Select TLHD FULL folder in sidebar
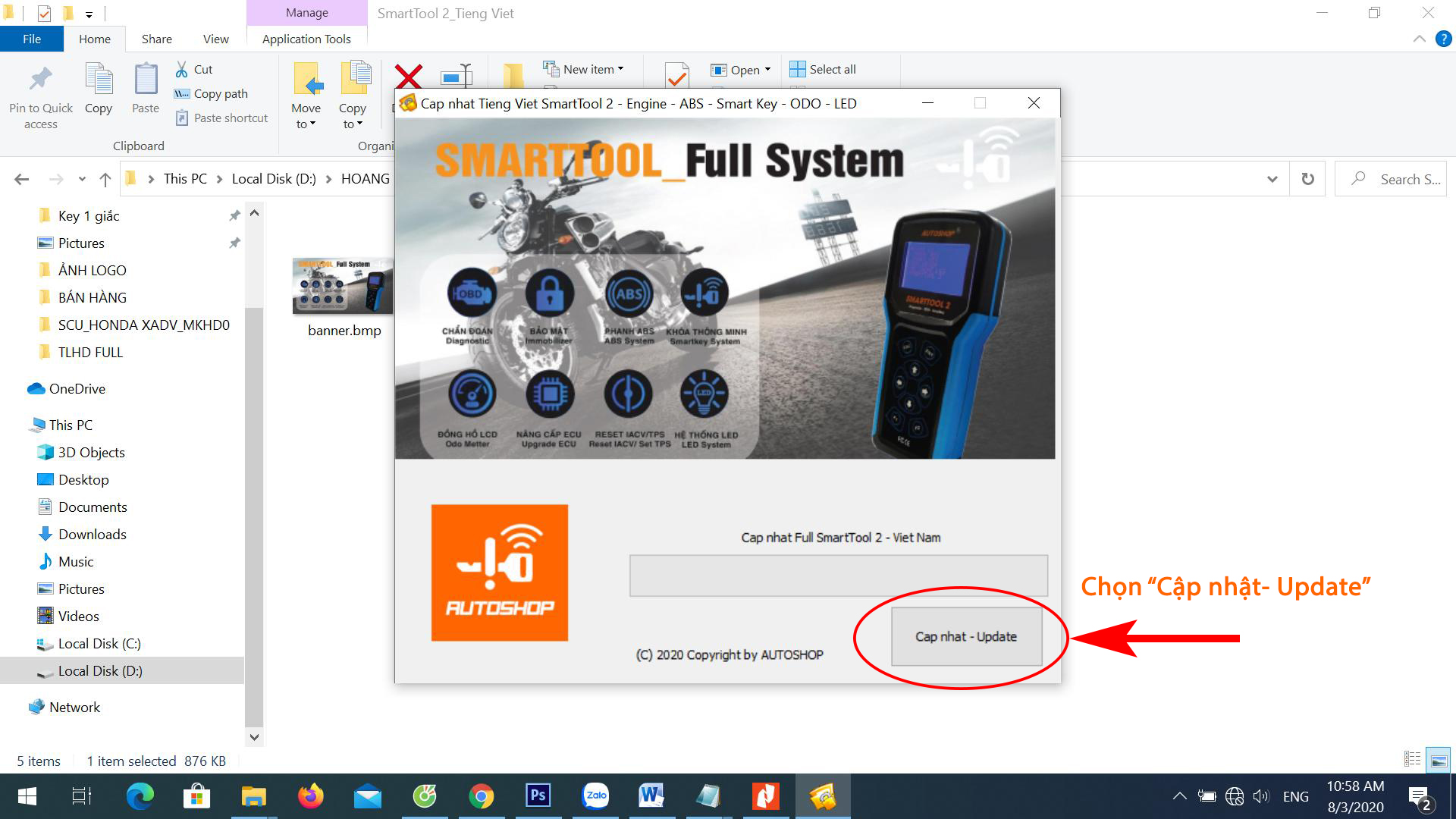 [x=90, y=353]
